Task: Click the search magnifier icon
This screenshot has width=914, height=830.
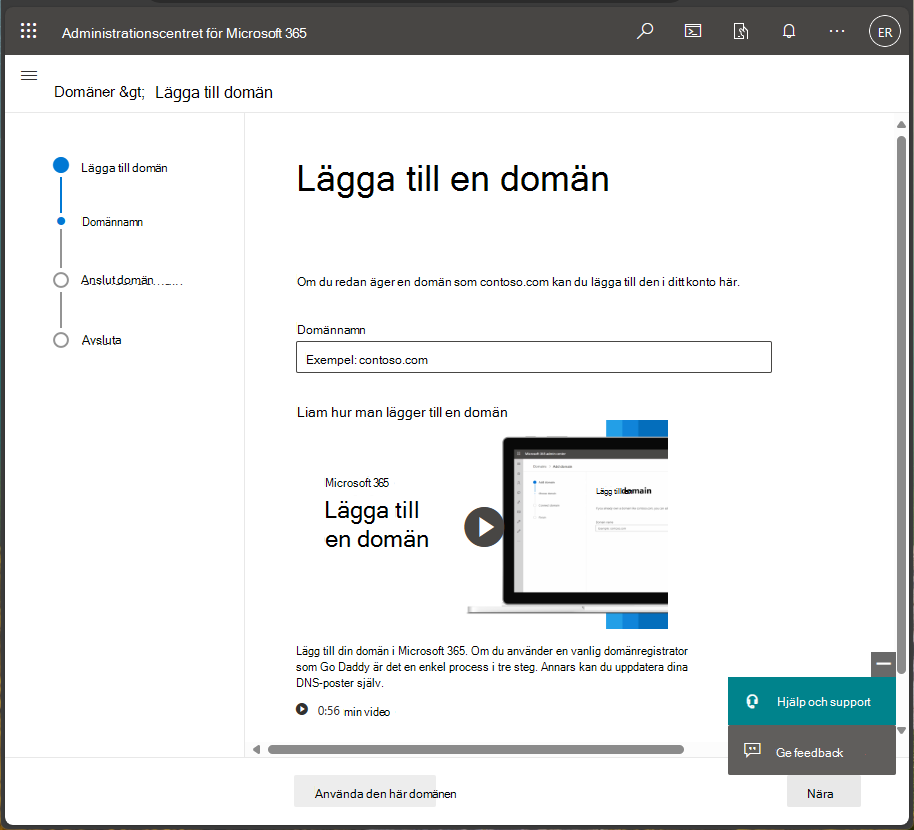Action: click(645, 31)
